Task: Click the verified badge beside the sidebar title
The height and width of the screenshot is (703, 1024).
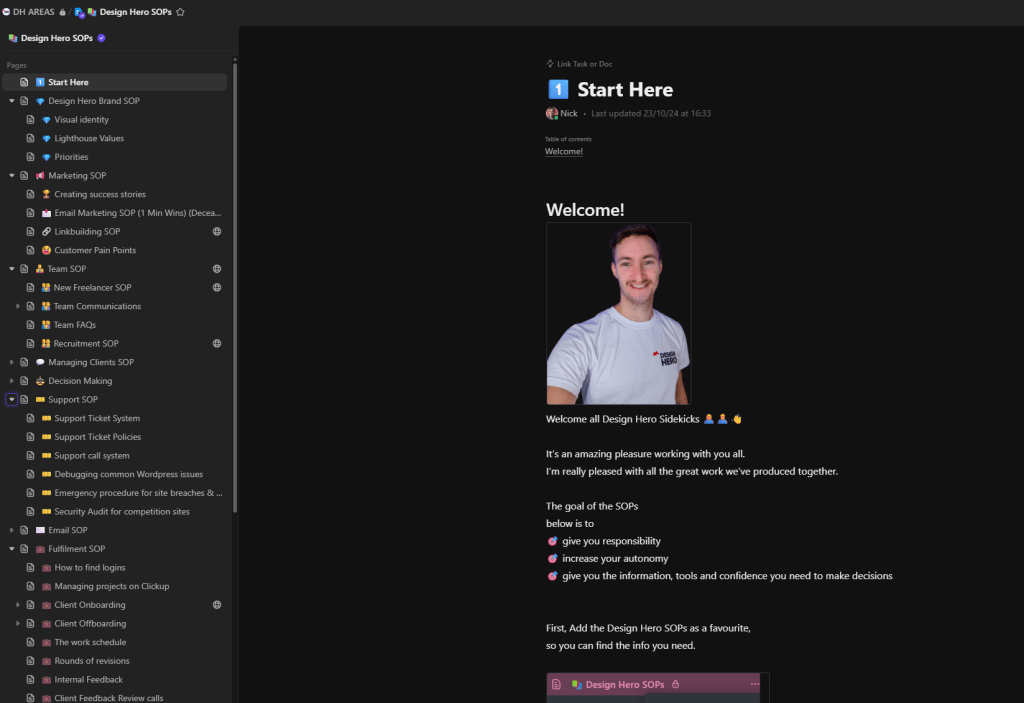Action: click(x=101, y=38)
